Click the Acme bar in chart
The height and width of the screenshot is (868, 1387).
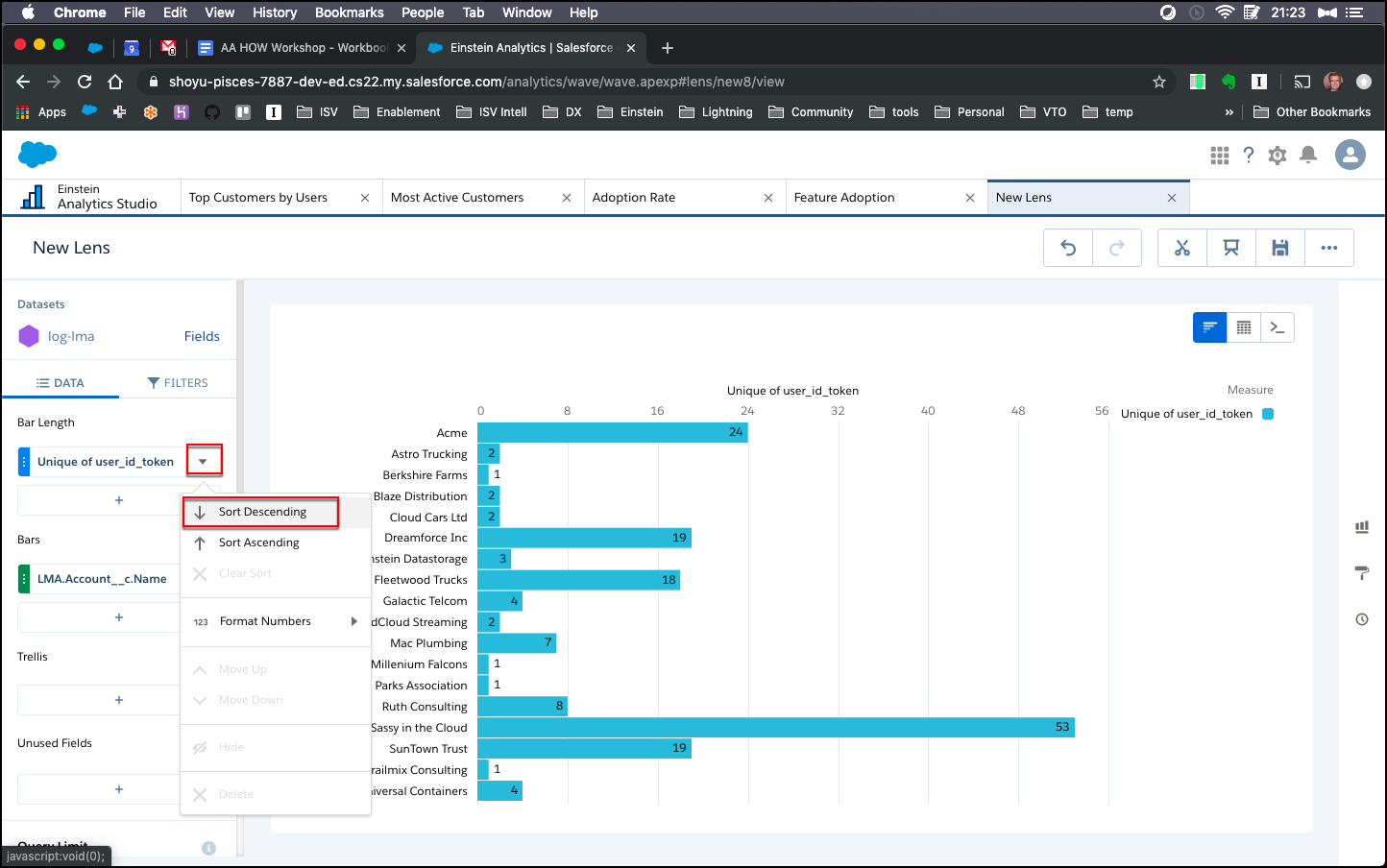[613, 432]
